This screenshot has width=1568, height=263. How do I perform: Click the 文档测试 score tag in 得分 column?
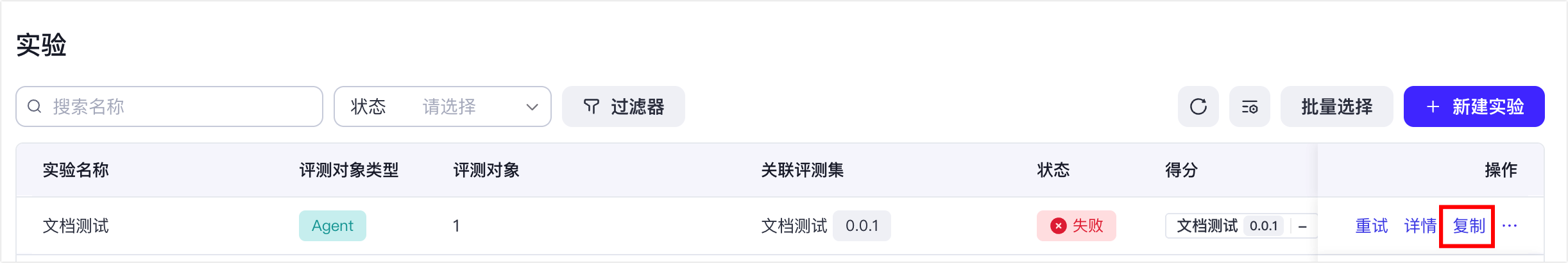tap(1206, 226)
